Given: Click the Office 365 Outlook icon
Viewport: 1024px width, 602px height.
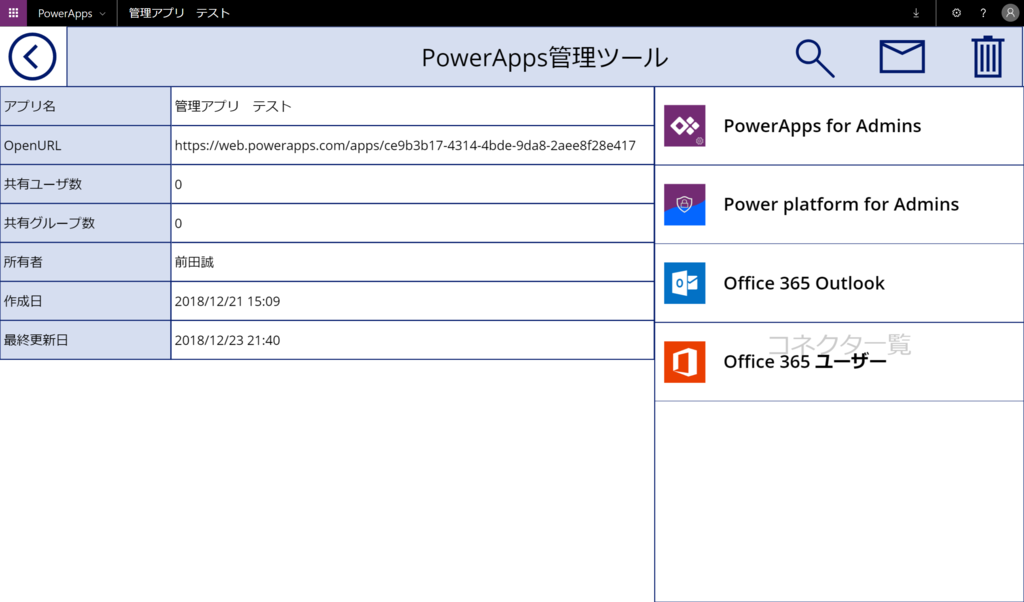Looking at the screenshot, I should pos(684,283).
